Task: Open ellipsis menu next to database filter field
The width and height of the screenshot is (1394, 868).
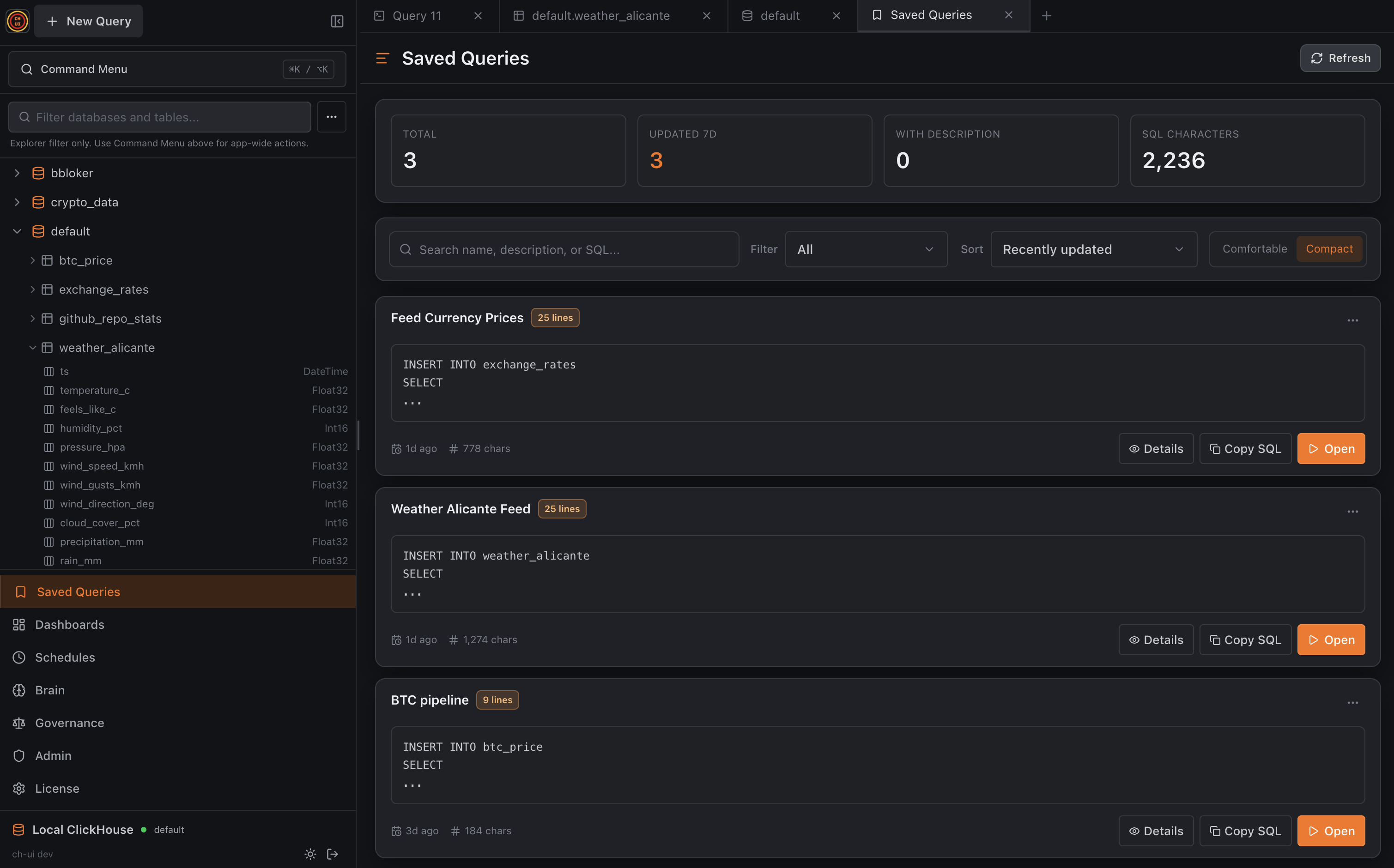Action: tap(331, 116)
